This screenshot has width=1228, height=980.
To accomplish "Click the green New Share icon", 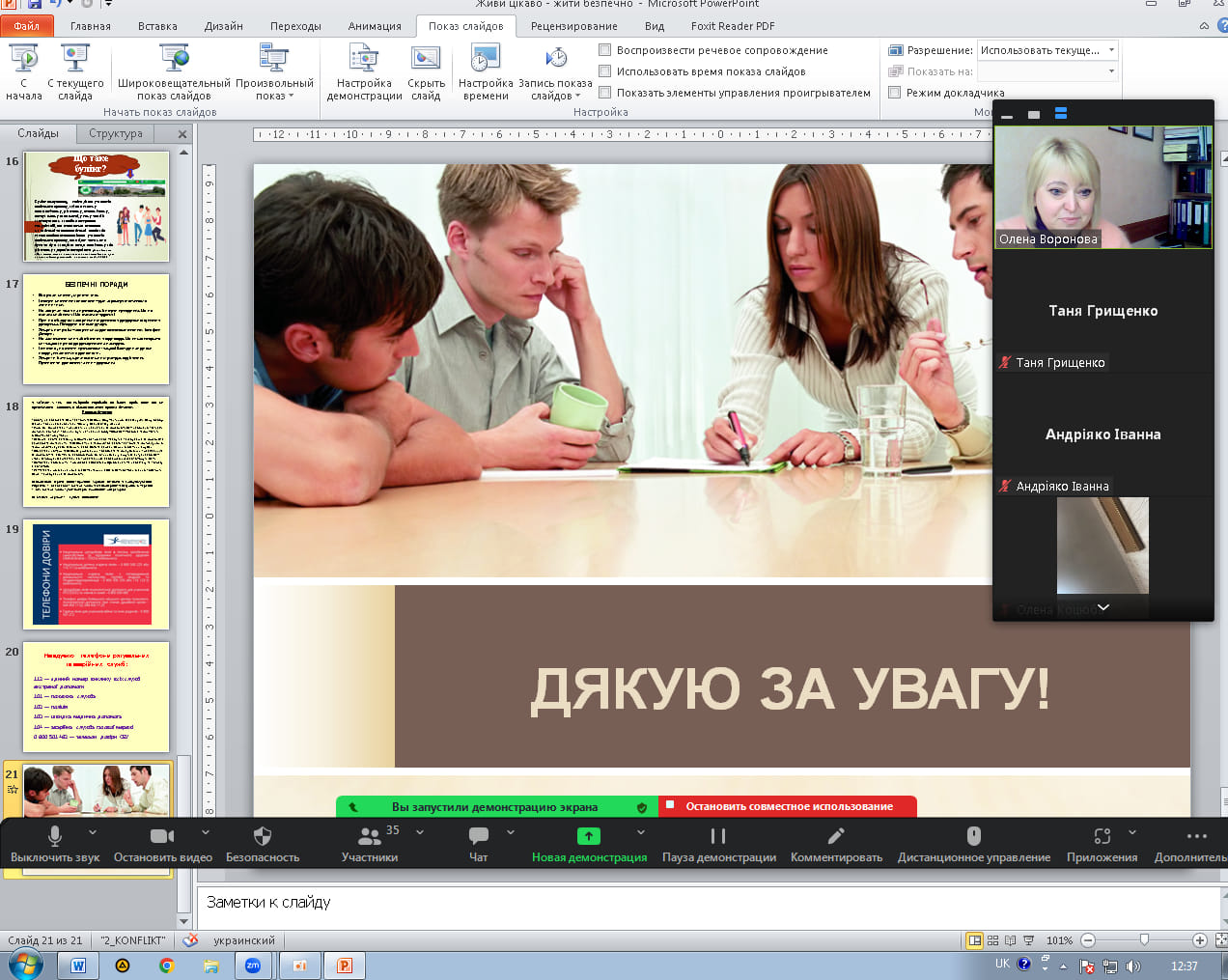I will tap(588, 836).
